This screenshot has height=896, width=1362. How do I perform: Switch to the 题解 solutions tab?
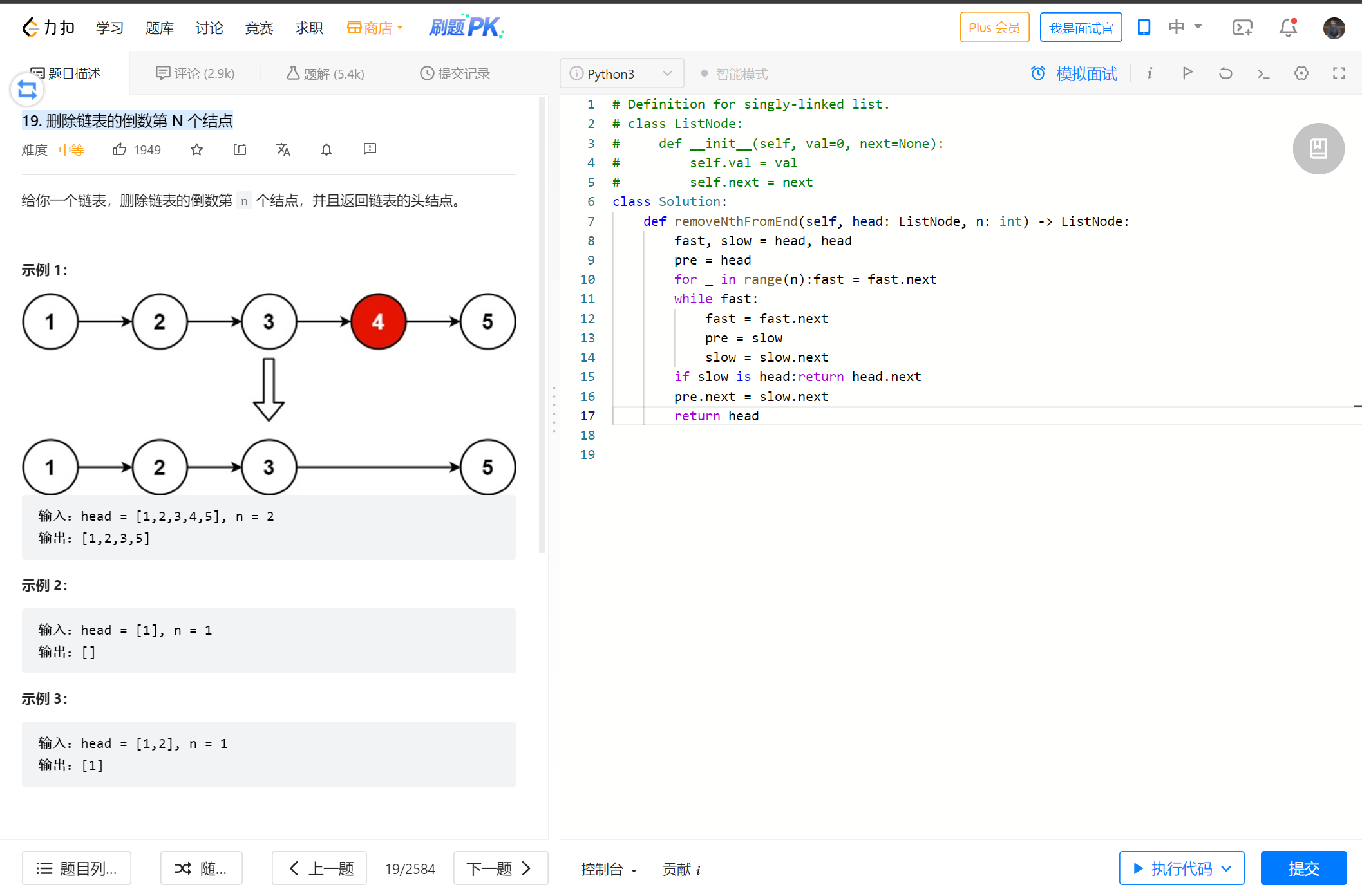(x=325, y=74)
